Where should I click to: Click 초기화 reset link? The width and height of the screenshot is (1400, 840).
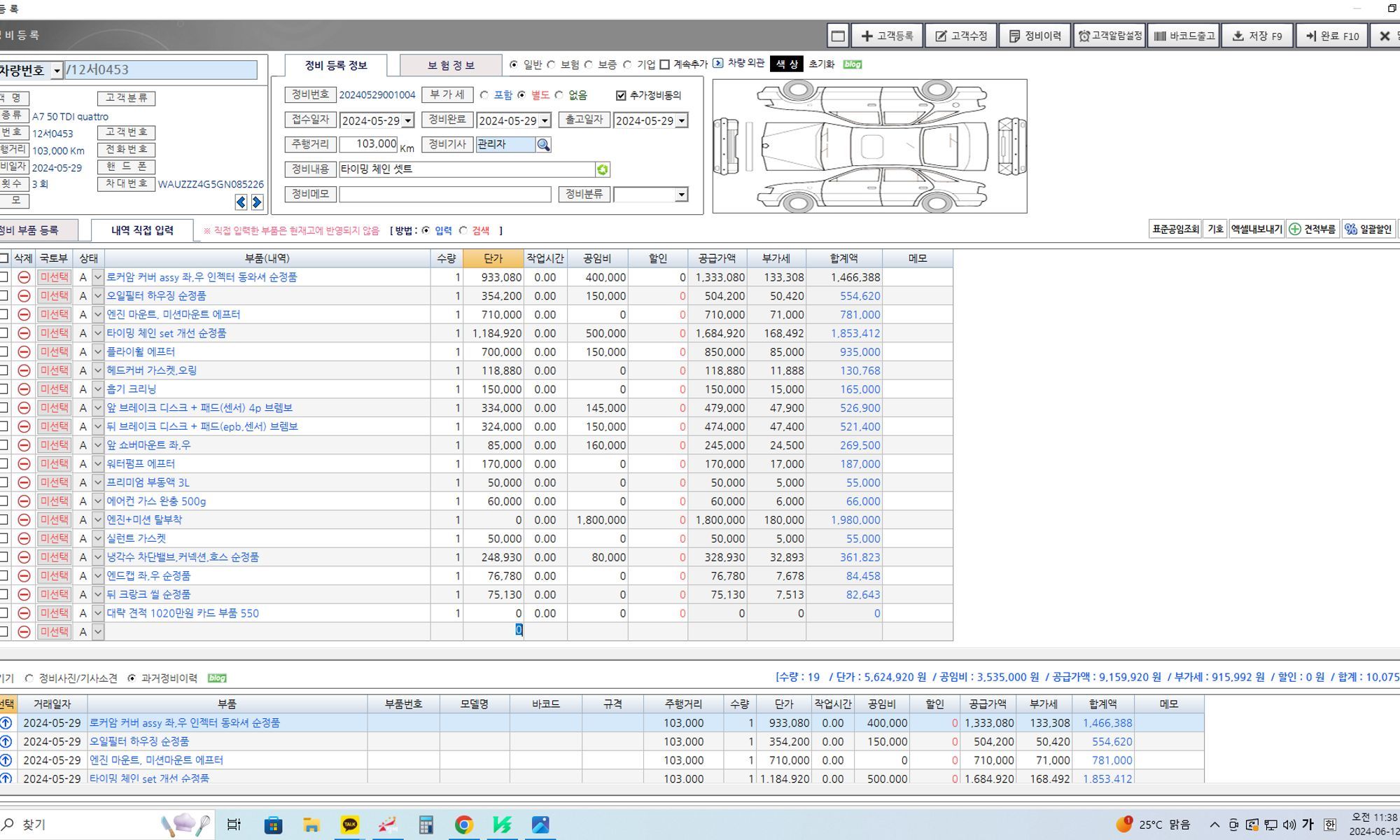point(821,64)
